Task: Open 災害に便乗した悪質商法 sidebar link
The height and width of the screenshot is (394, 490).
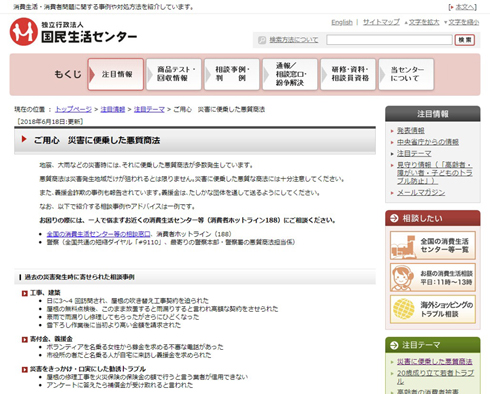Action: tap(435, 362)
